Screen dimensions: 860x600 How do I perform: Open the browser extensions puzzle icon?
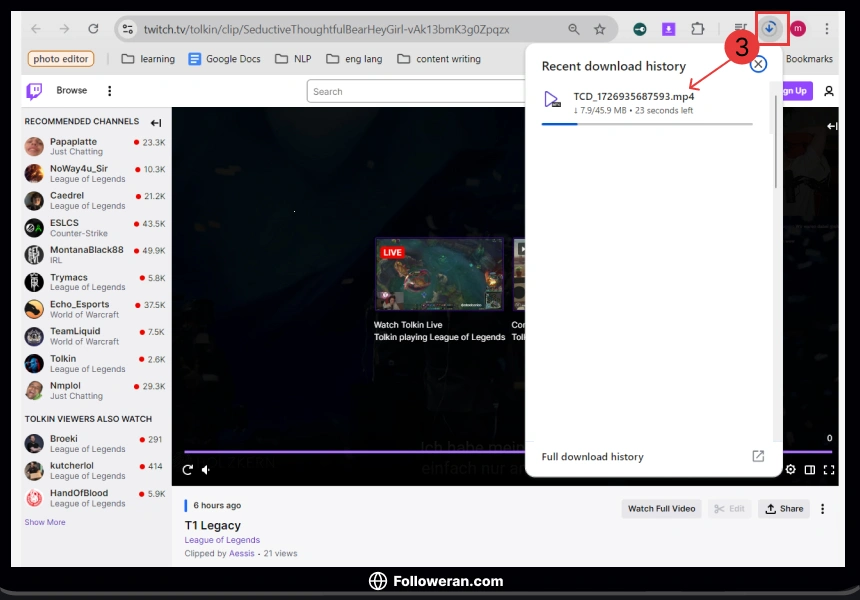click(698, 29)
